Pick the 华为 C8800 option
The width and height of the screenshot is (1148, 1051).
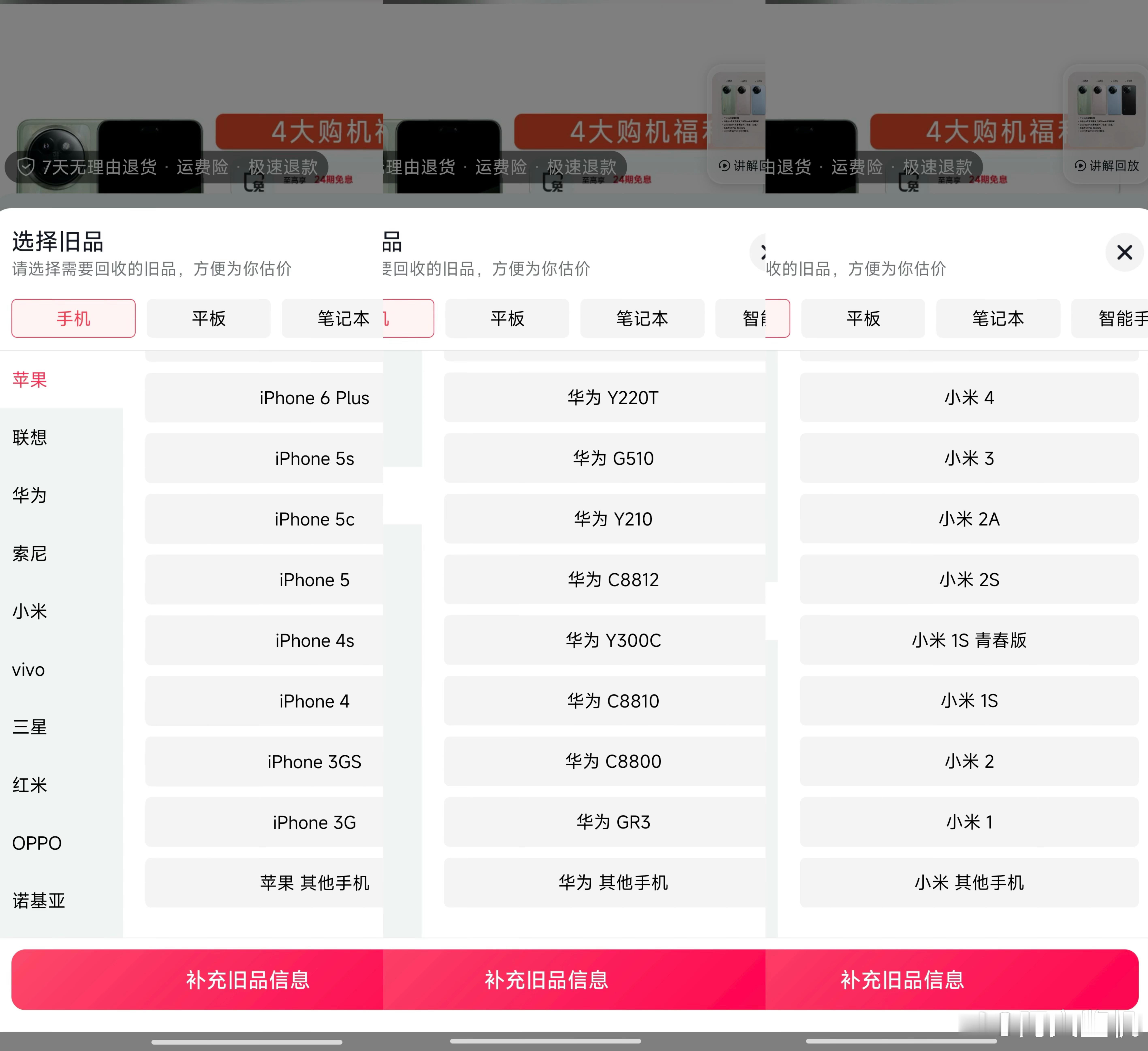point(605,761)
